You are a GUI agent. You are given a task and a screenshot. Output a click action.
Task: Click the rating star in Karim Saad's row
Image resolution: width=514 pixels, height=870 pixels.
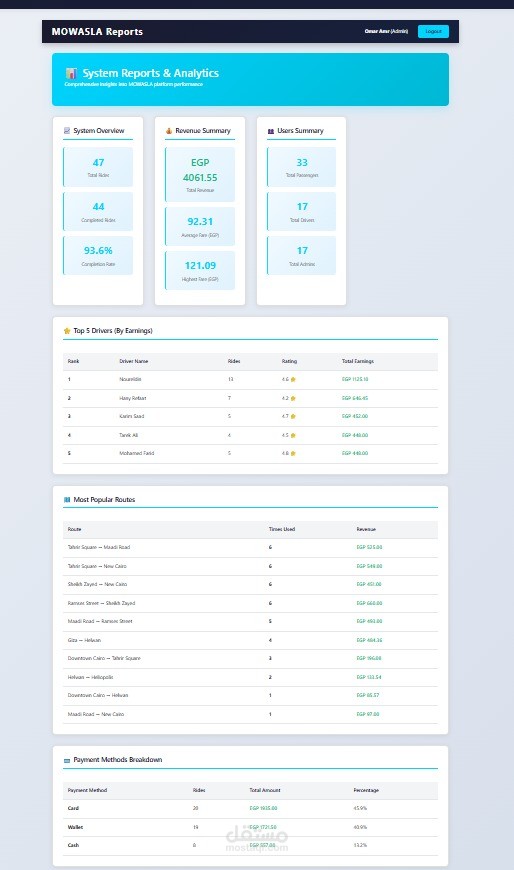[293, 416]
